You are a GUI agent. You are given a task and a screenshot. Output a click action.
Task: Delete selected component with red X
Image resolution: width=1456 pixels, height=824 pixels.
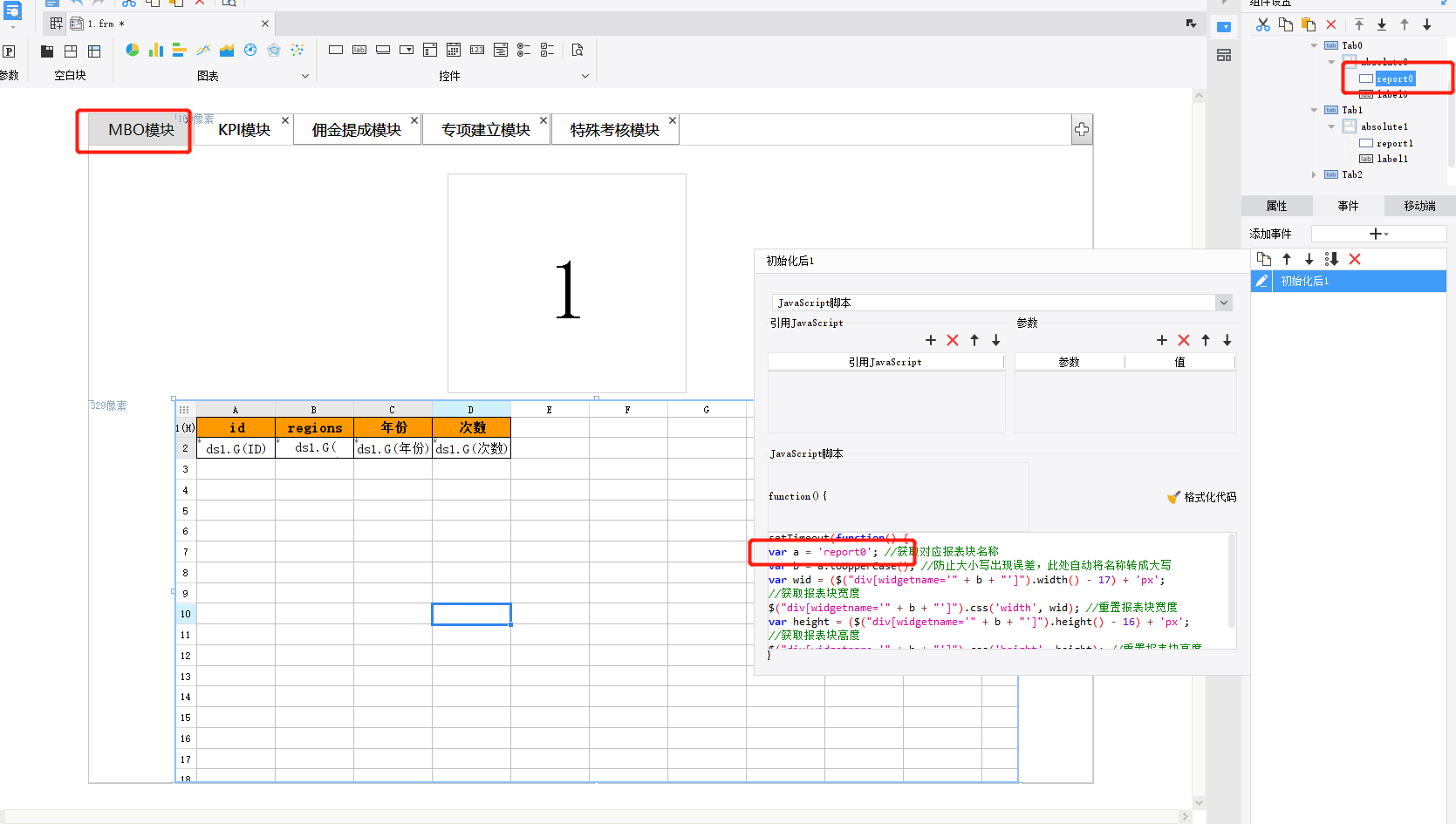point(1331,24)
